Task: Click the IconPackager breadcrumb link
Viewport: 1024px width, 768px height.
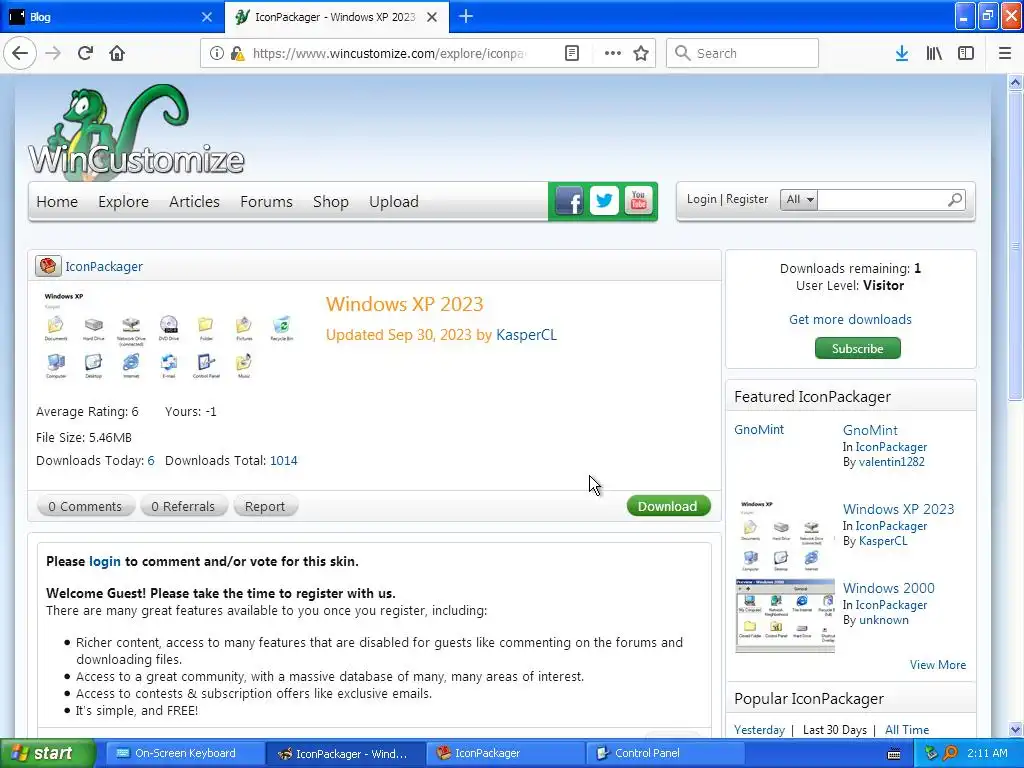Action: pos(104,266)
